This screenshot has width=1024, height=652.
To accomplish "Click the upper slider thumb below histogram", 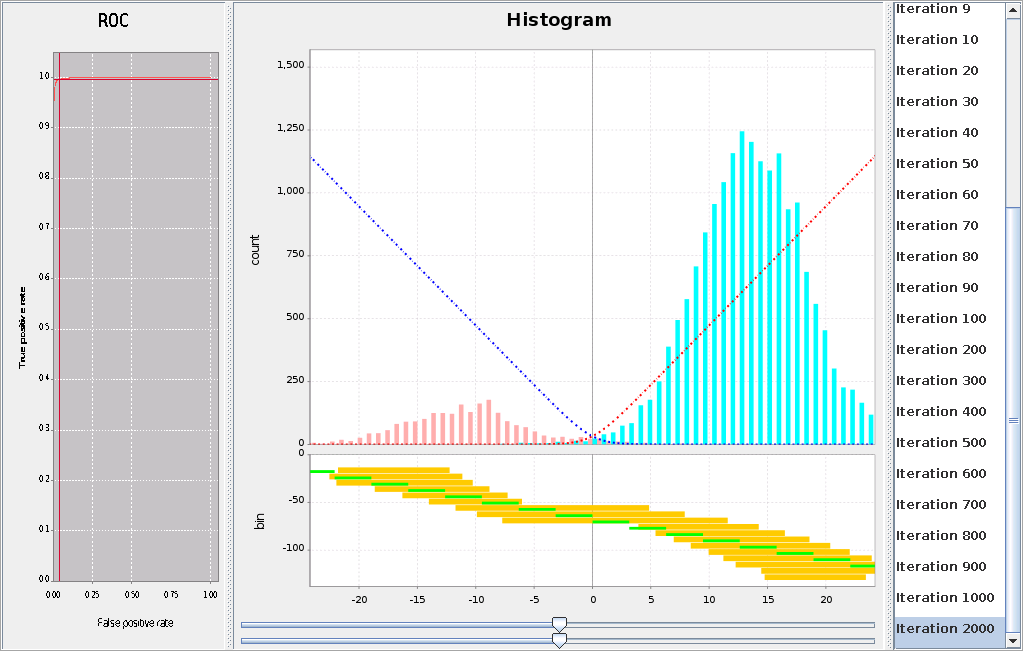I will pos(560,624).
